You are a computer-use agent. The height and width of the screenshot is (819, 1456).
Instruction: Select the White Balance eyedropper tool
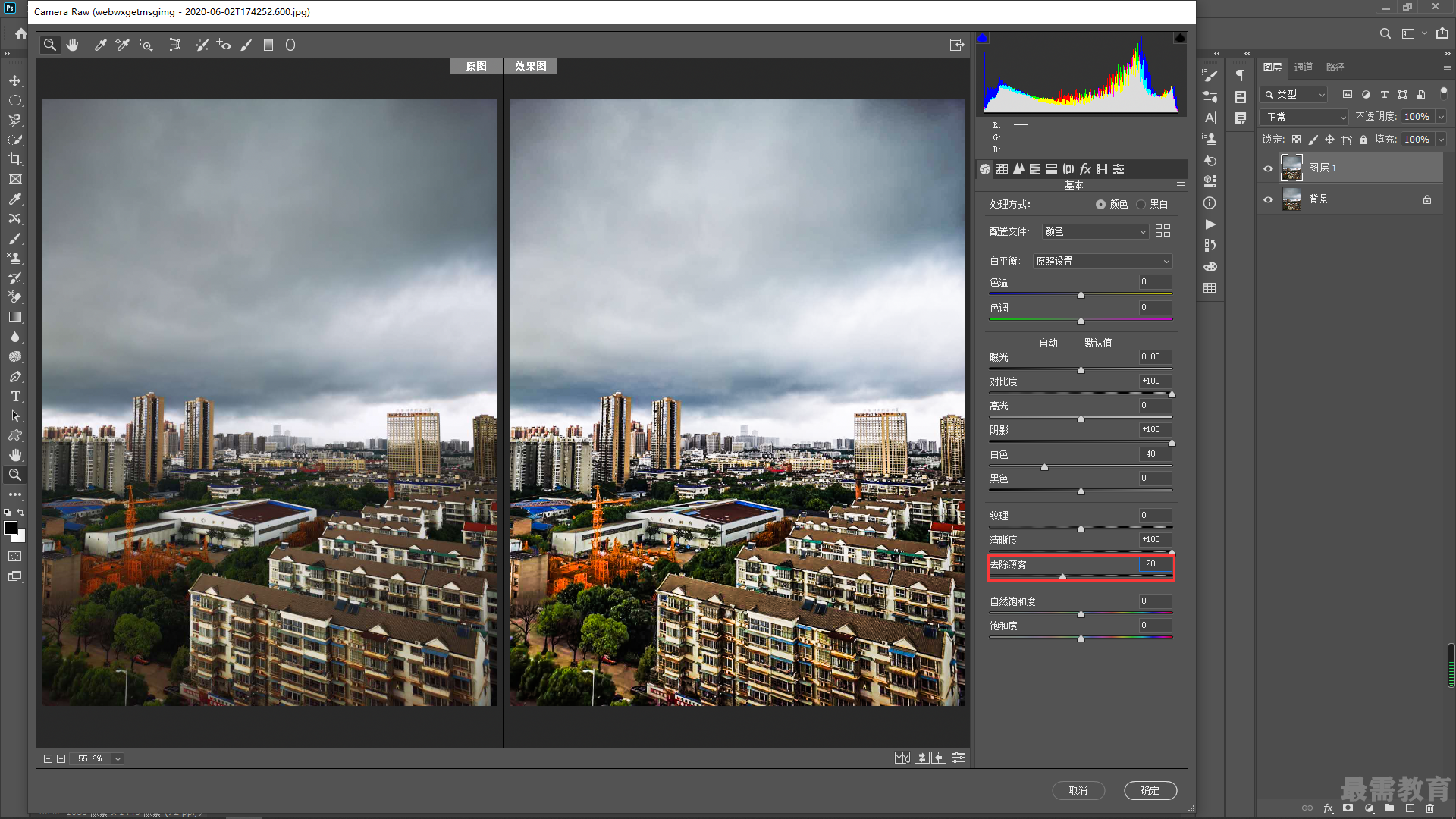(x=100, y=45)
